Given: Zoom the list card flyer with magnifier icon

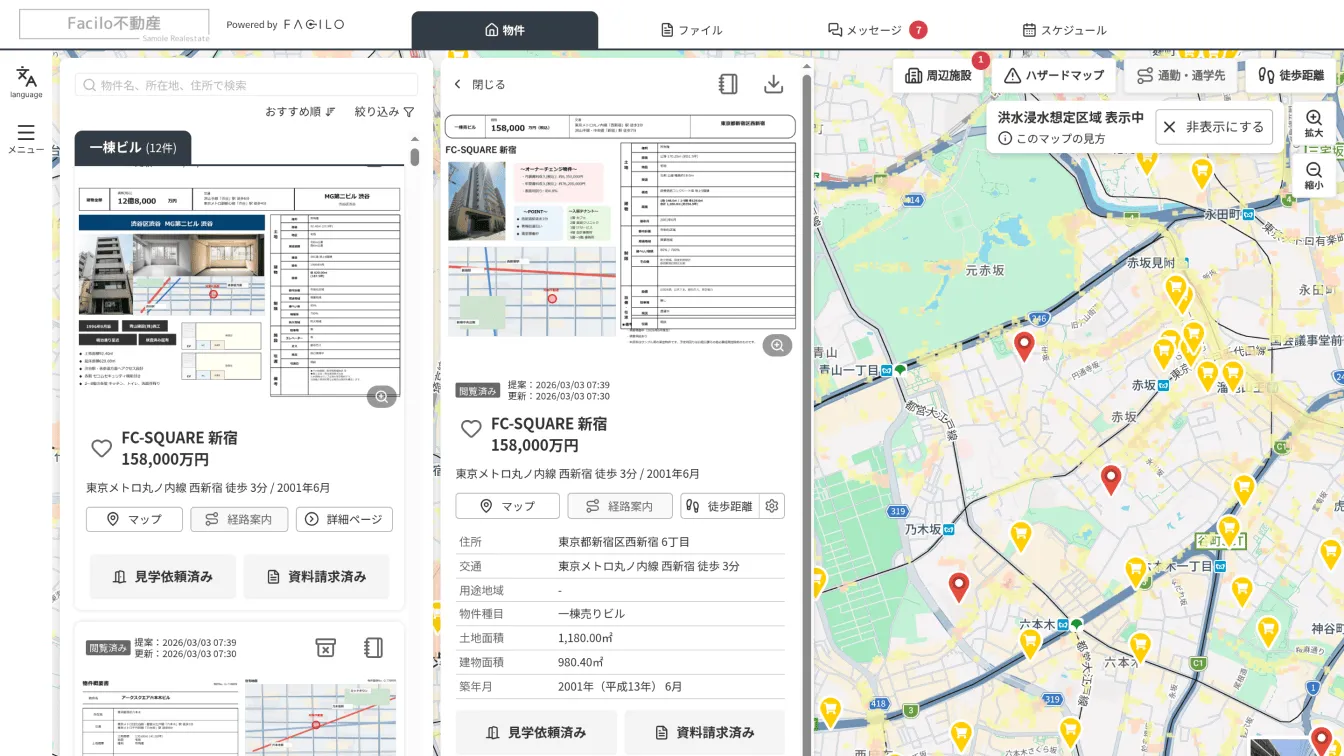Looking at the screenshot, I should (380, 397).
